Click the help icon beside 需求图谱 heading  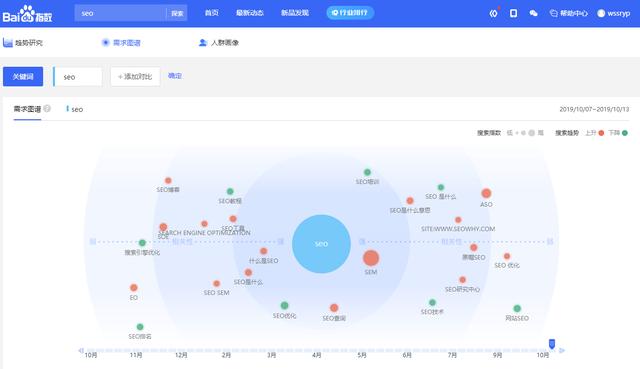click(47, 109)
